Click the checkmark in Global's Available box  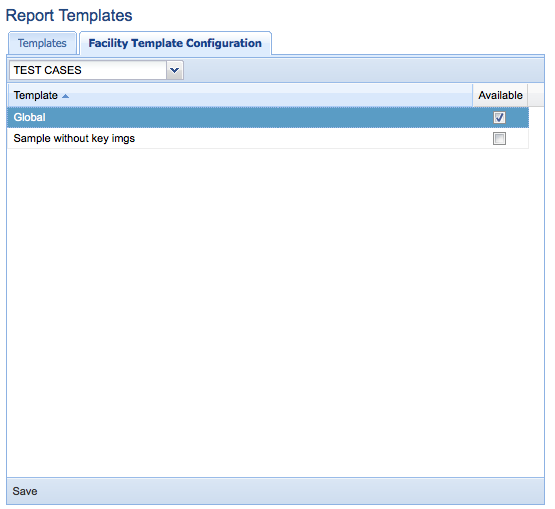point(499,117)
